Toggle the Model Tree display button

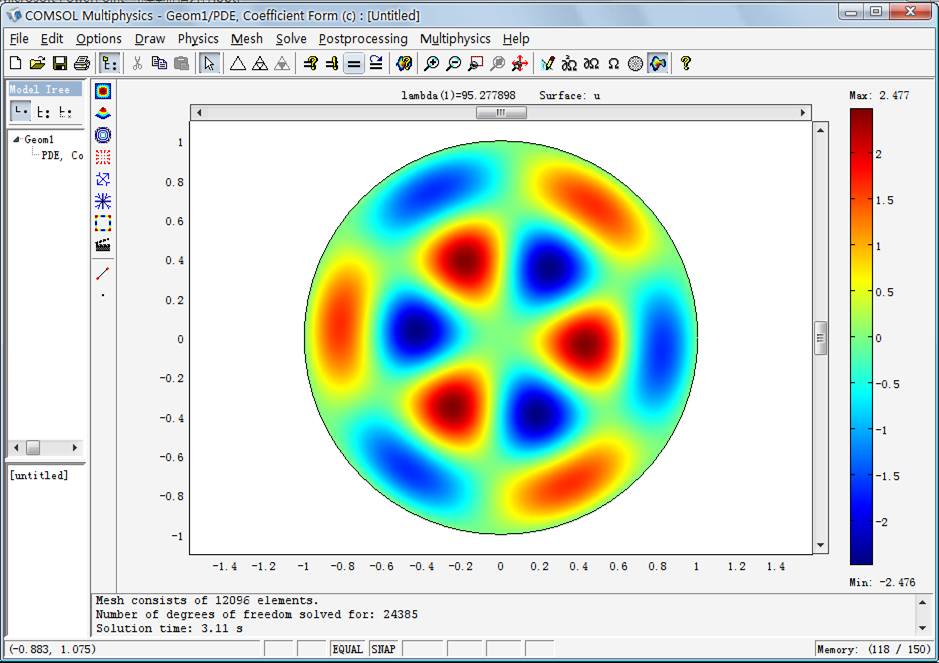[x=109, y=63]
